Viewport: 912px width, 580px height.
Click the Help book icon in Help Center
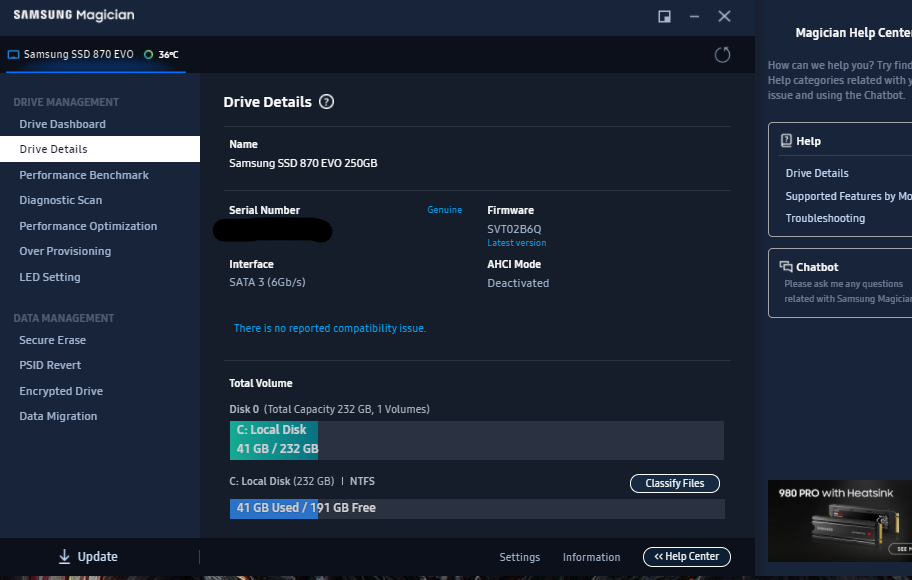786,140
